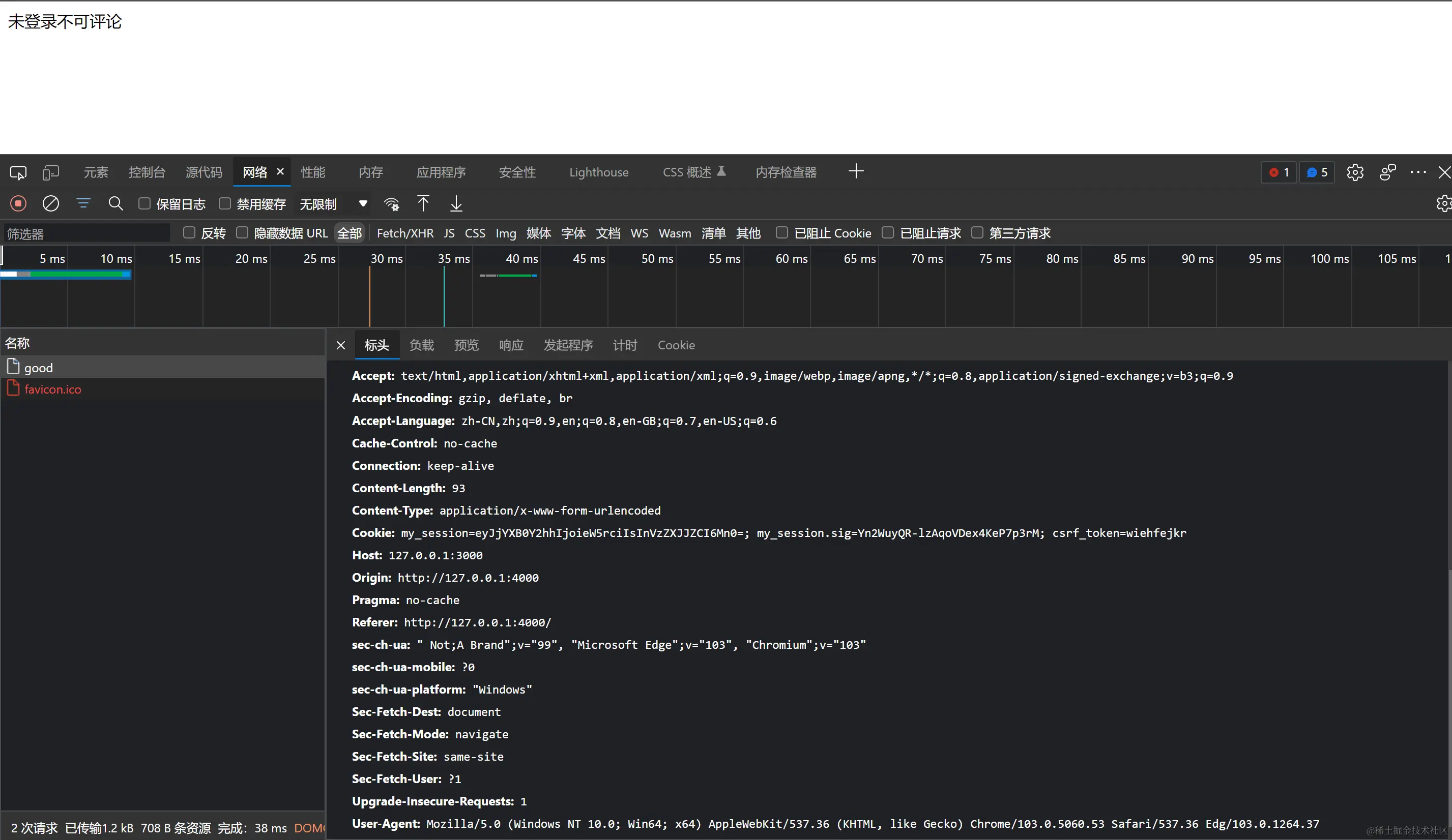
Task: Select the favicon.ico request
Action: [52, 389]
